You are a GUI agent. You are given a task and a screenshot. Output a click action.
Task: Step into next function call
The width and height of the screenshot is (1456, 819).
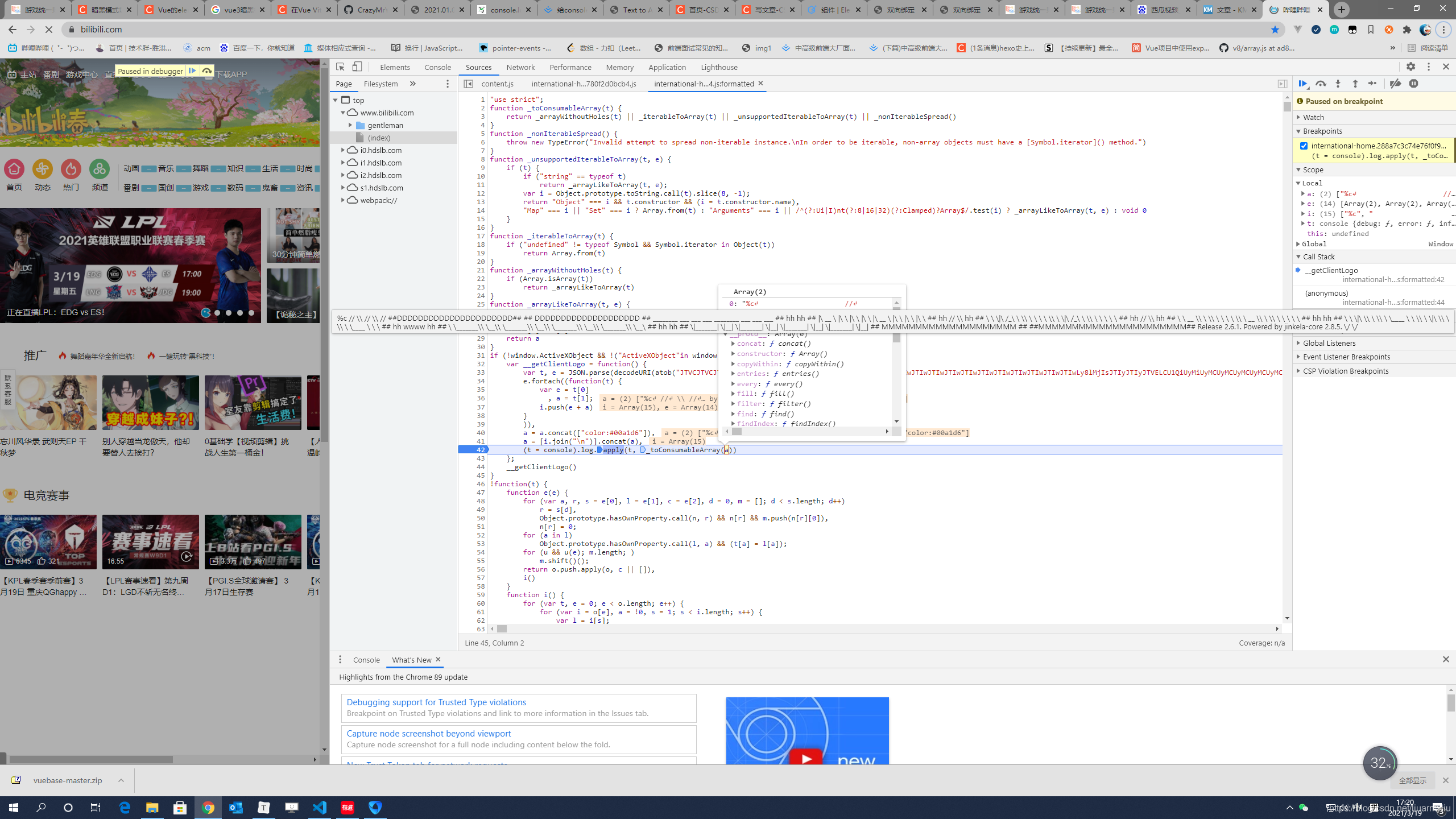(1338, 84)
